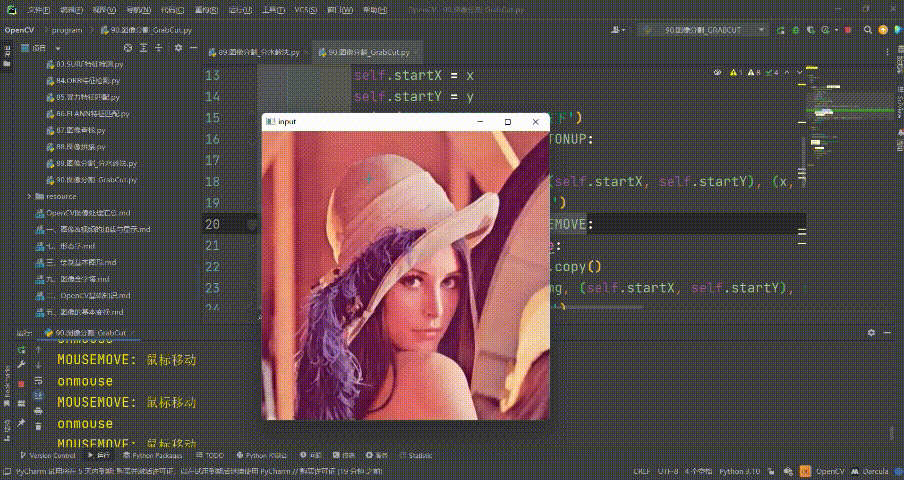Collapse all in the Project panel toolbar
Image resolution: width=904 pixels, height=480 pixels.
pyautogui.click(x=159, y=48)
